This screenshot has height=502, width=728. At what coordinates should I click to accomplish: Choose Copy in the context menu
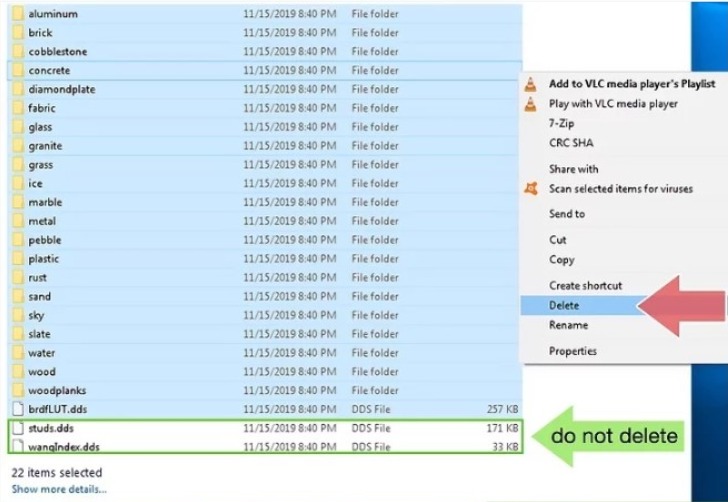(x=561, y=260)
